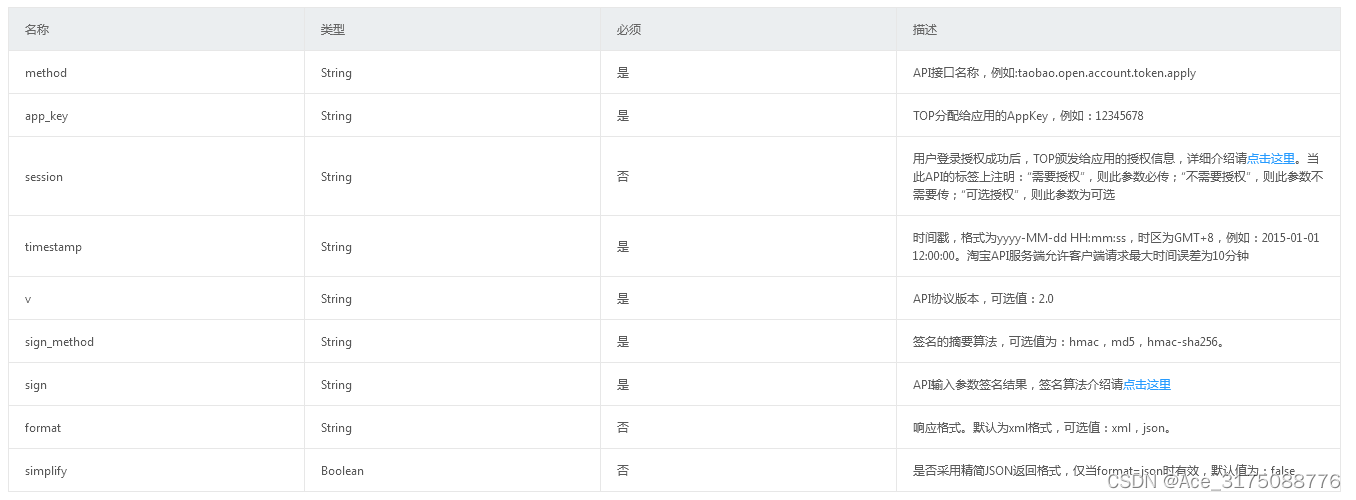The width and height of the screenshot is (1356, 500).
Task: Click the 必须 column header
Action: 629,30
